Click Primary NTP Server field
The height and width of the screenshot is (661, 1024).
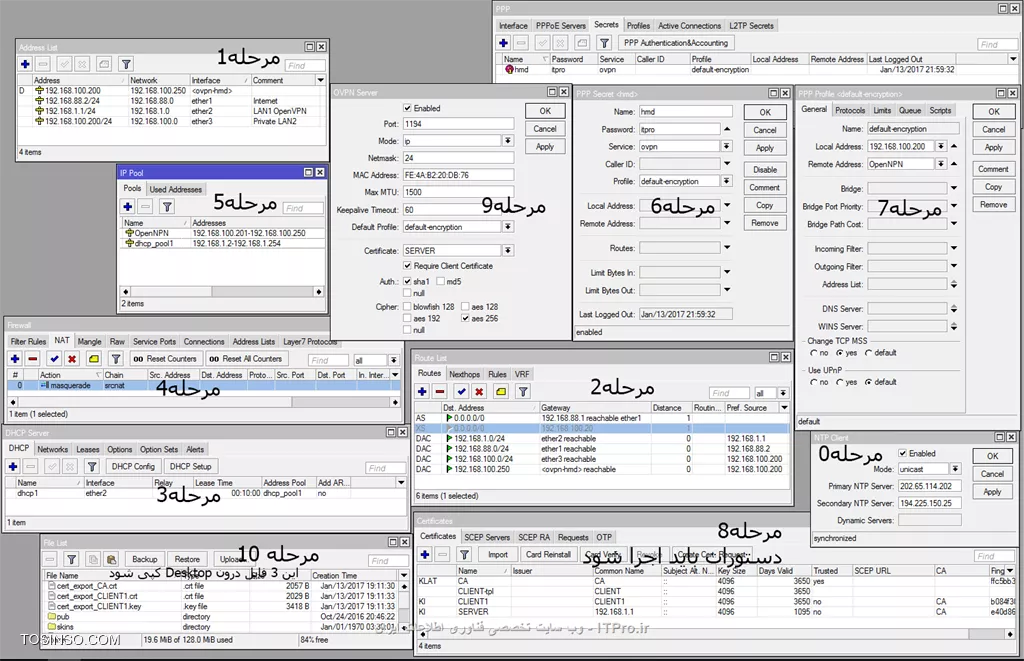click(929, 486)
